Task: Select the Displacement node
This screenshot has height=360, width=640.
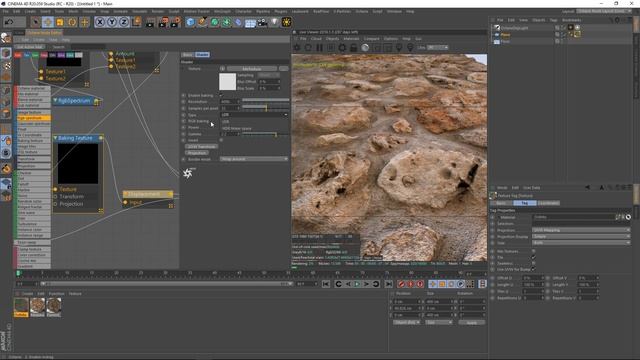Action: [x=148, y=194]
